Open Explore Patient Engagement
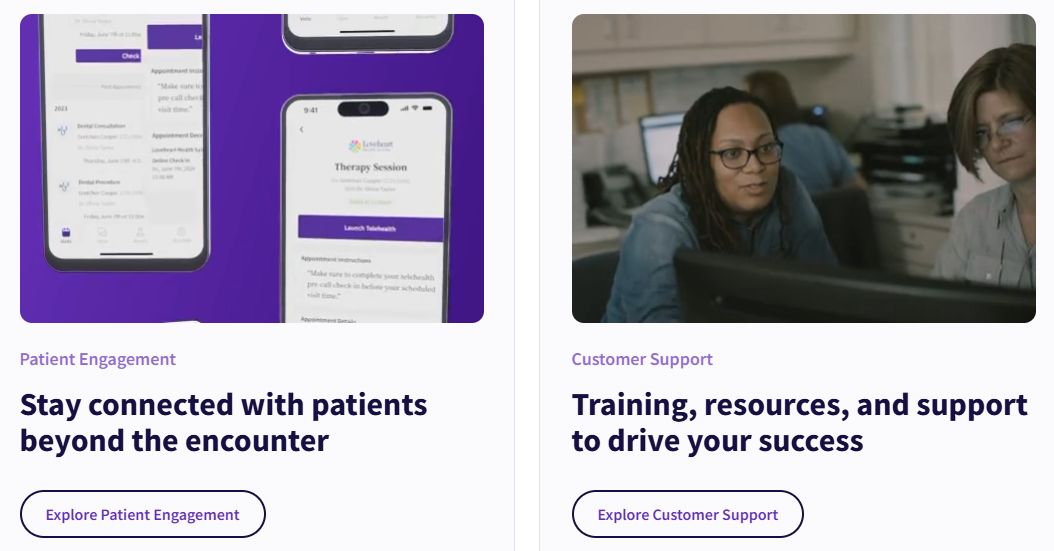Image resolution: width=1054 pixels, height=551 pixels. pos(143,514)
